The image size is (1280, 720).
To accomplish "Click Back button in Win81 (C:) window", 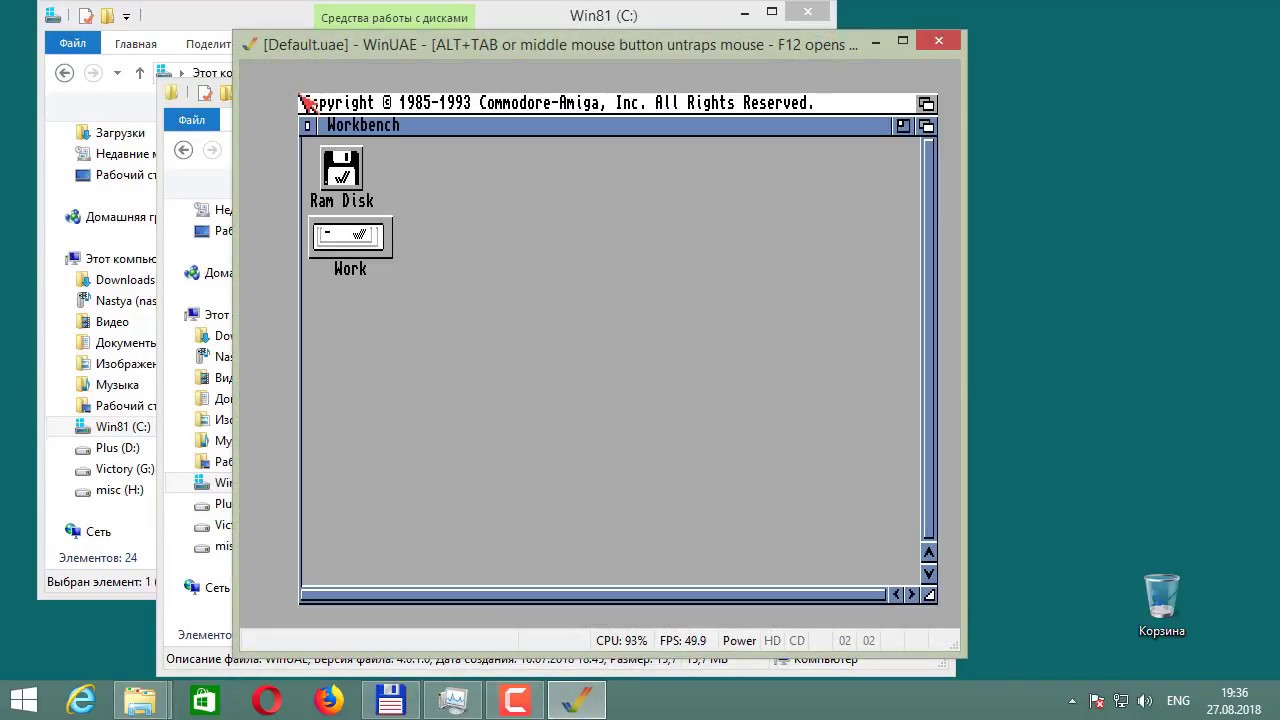I will (x=64, y=72).
